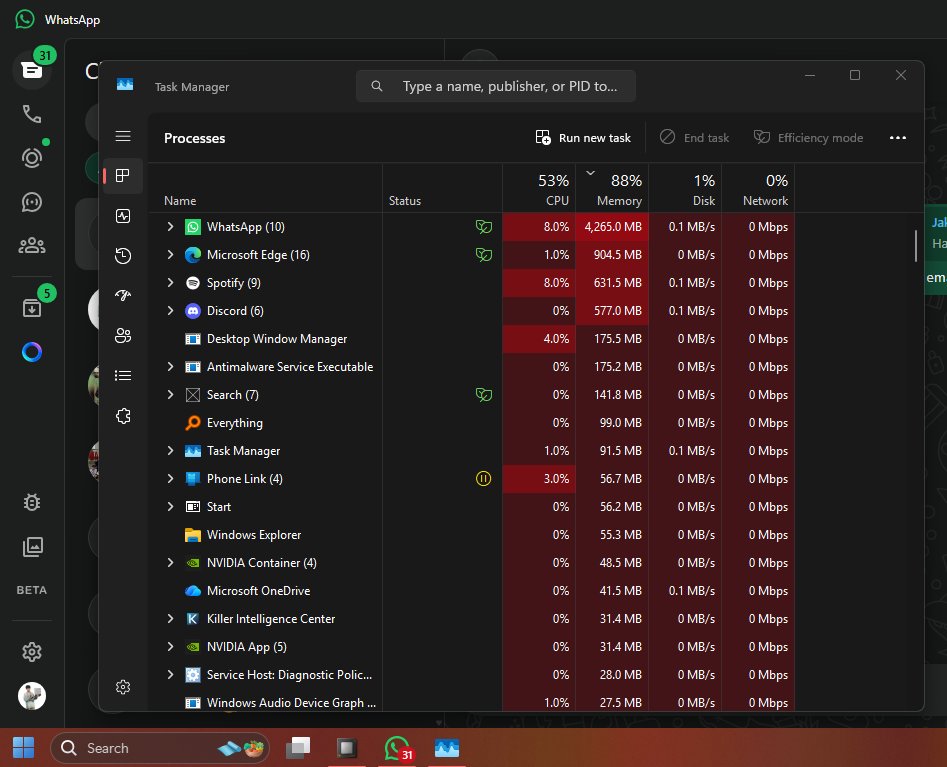
Task: Open Details list icon in Task Manager
Action: [123, 376]
